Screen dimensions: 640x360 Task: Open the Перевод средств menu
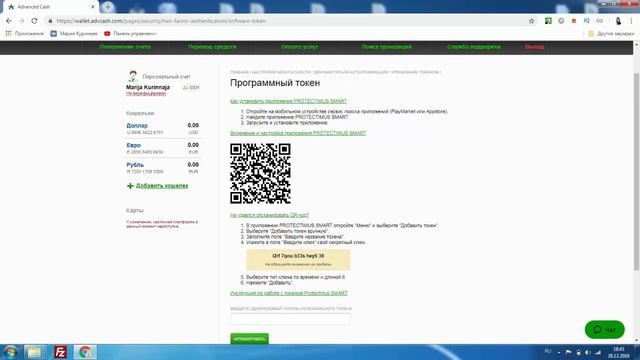point(212,47)
